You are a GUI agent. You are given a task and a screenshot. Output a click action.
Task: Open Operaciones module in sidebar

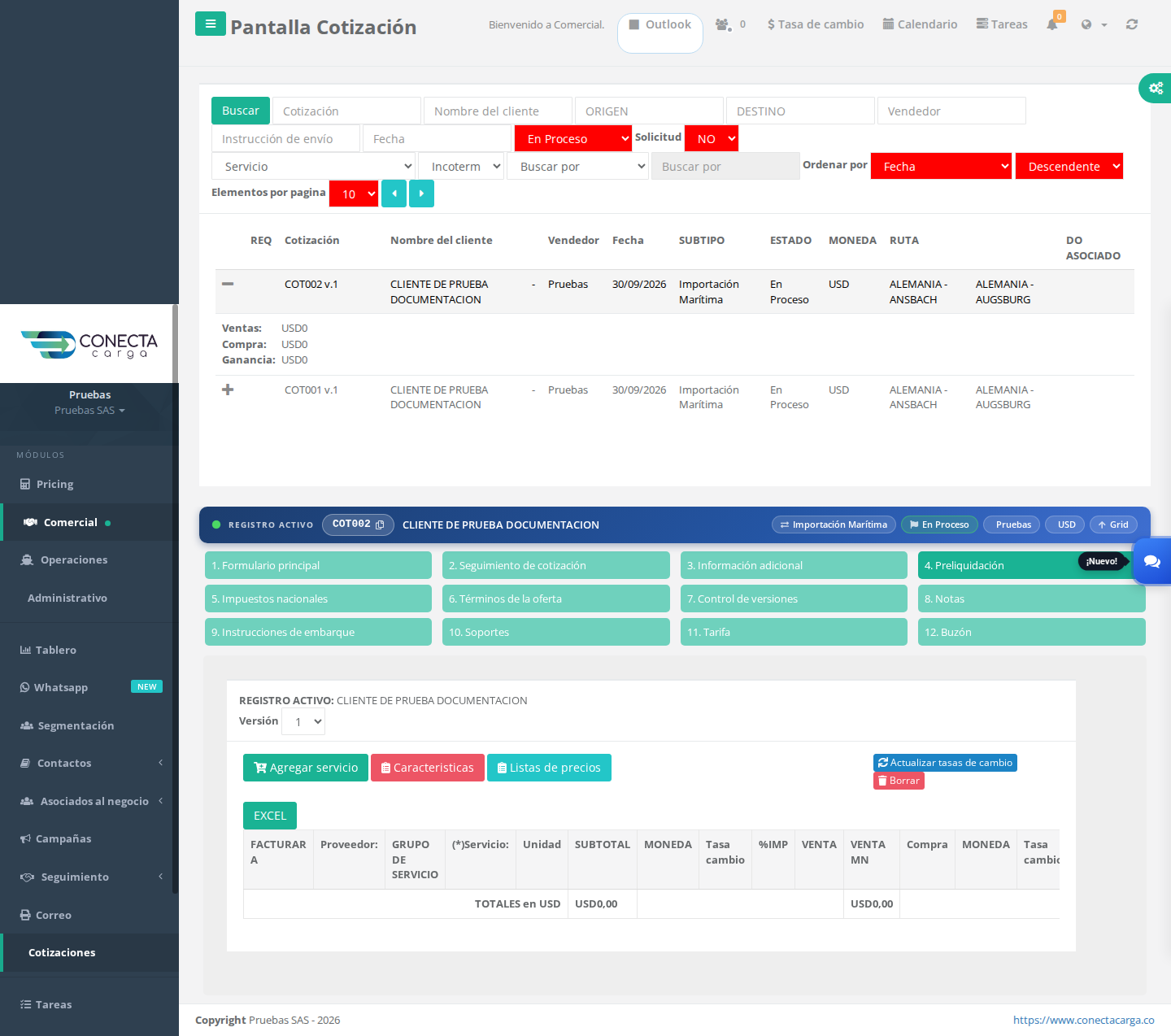[x=73, y=559]
